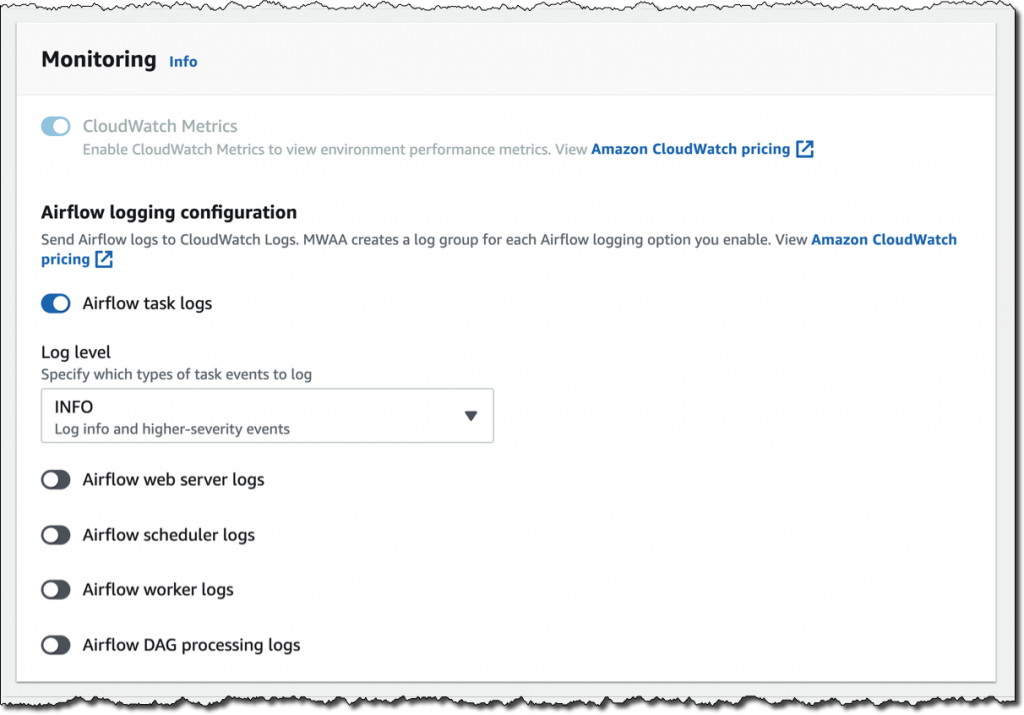Open the Monitoring Info link
The width and height of the screenshot is (1024, 715).
coord(183,61)
